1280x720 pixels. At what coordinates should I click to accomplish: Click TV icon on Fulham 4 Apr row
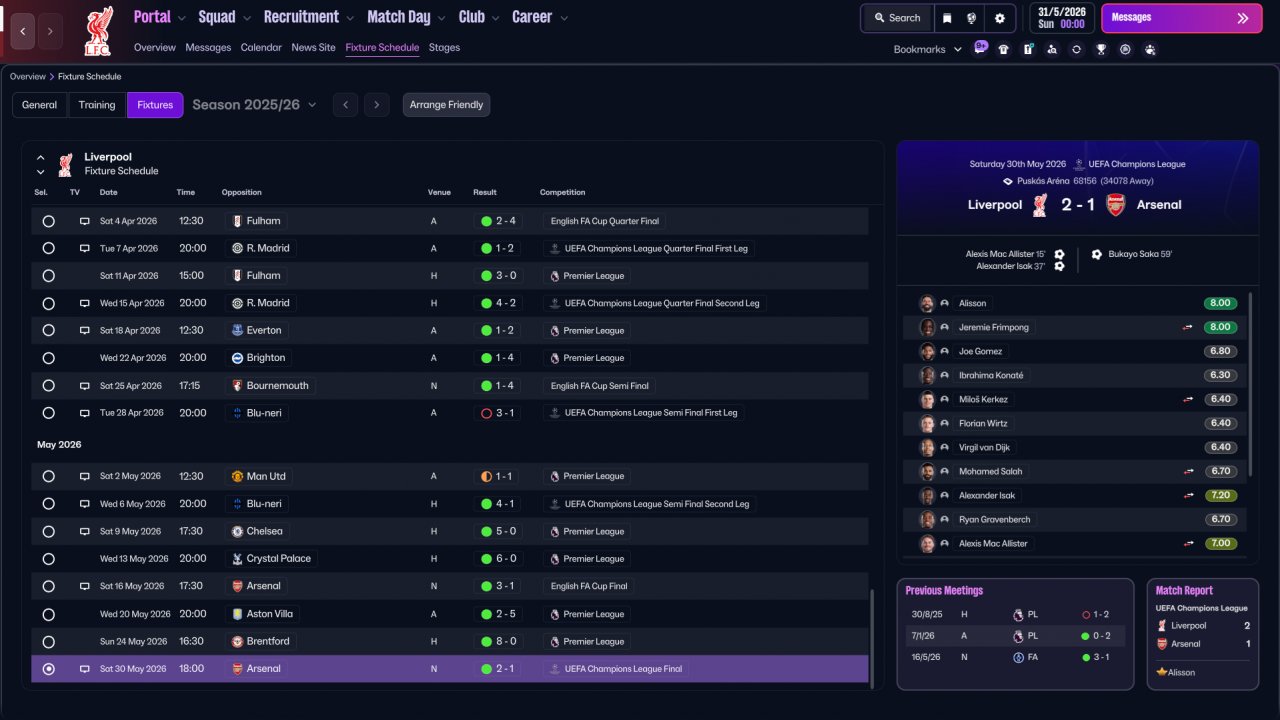coord(85,221)
